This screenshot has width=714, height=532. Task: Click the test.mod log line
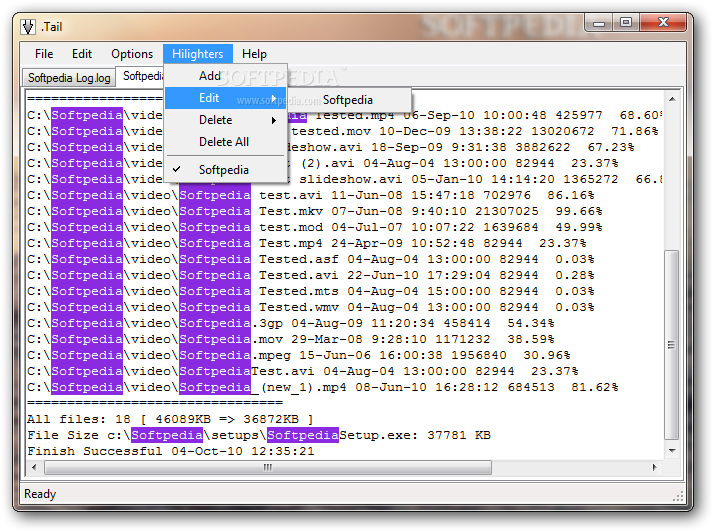pyautogui.click(x=315, y=227)
